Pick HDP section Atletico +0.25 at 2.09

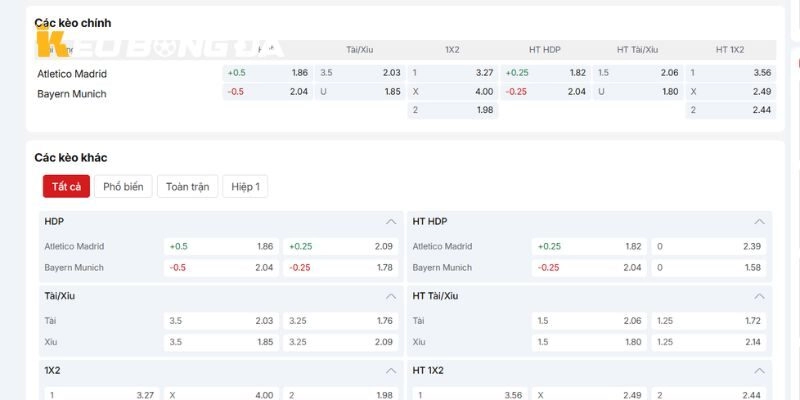click(341, 246)
